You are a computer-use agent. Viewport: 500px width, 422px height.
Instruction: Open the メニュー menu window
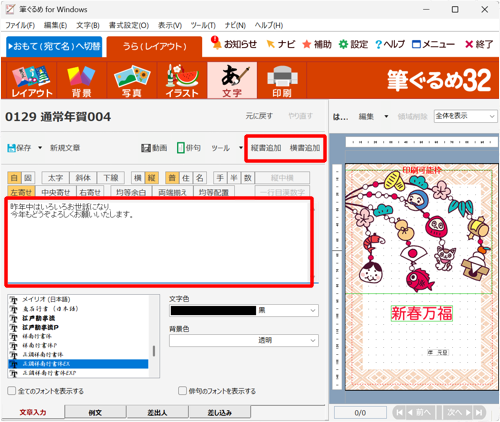[433, 44]
